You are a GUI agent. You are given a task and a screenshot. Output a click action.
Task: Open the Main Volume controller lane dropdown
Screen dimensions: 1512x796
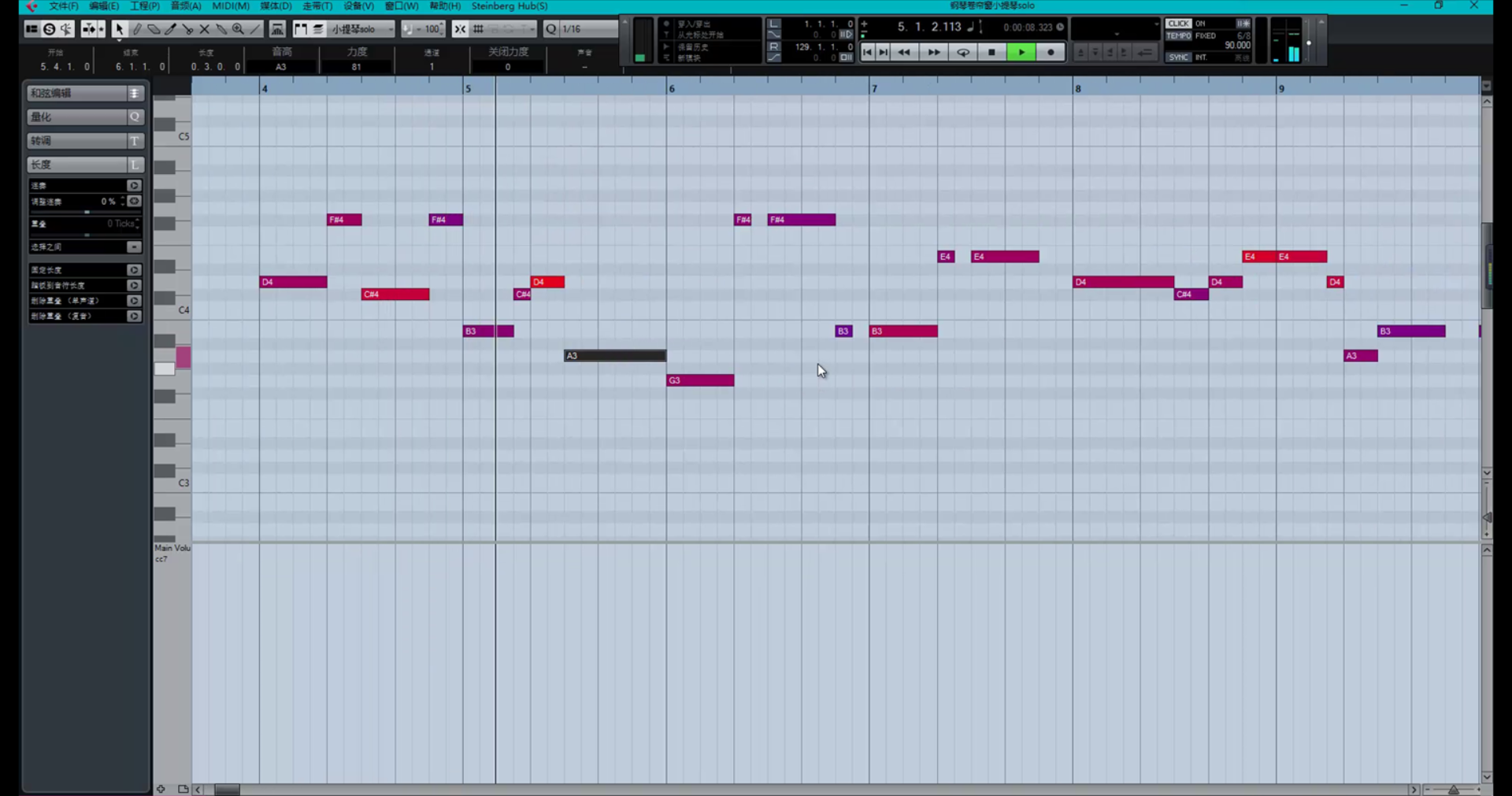tap(172, 548)
